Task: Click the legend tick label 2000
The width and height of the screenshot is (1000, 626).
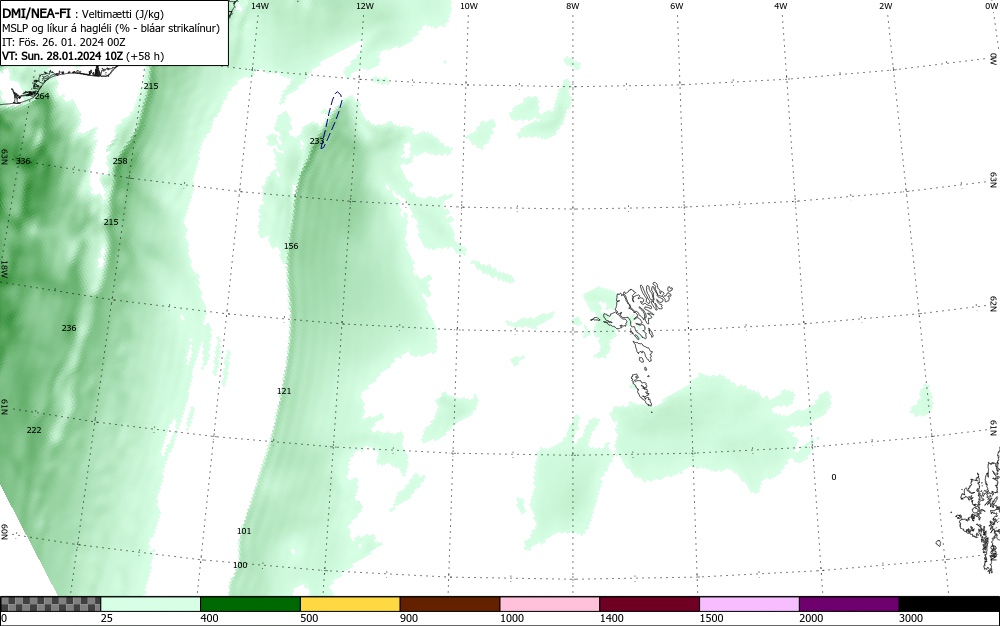Action: tap(811, 618)
